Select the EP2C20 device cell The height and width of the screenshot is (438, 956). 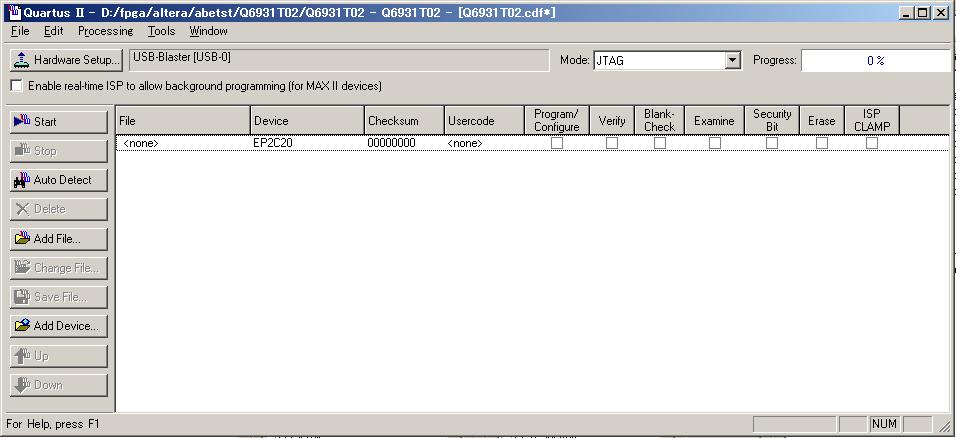307,143
